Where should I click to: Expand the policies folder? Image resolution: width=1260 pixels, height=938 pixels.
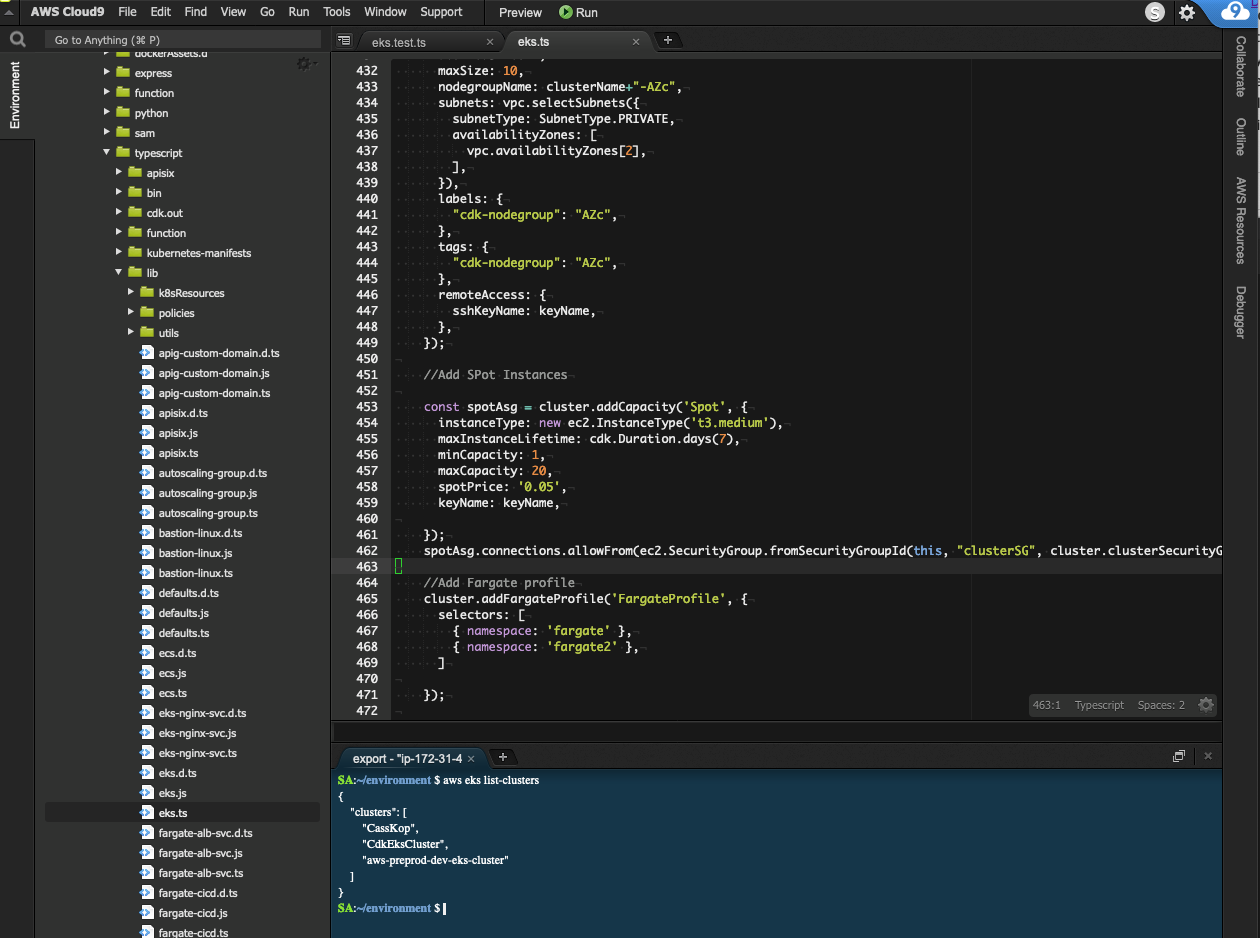(x=132, y=313)
